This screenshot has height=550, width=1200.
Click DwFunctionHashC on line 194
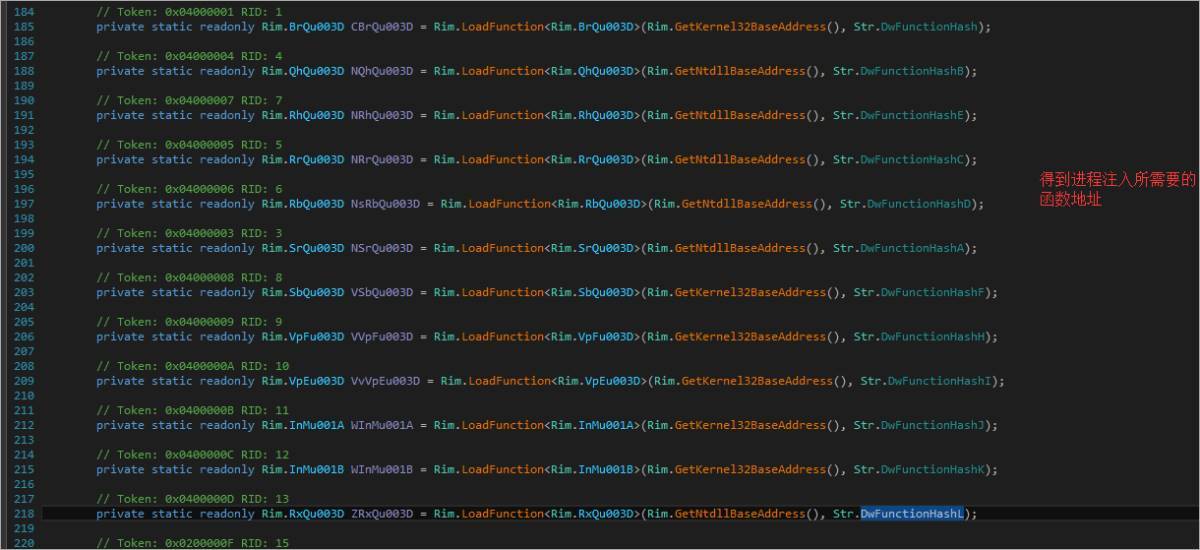click(x=912, y=159)
